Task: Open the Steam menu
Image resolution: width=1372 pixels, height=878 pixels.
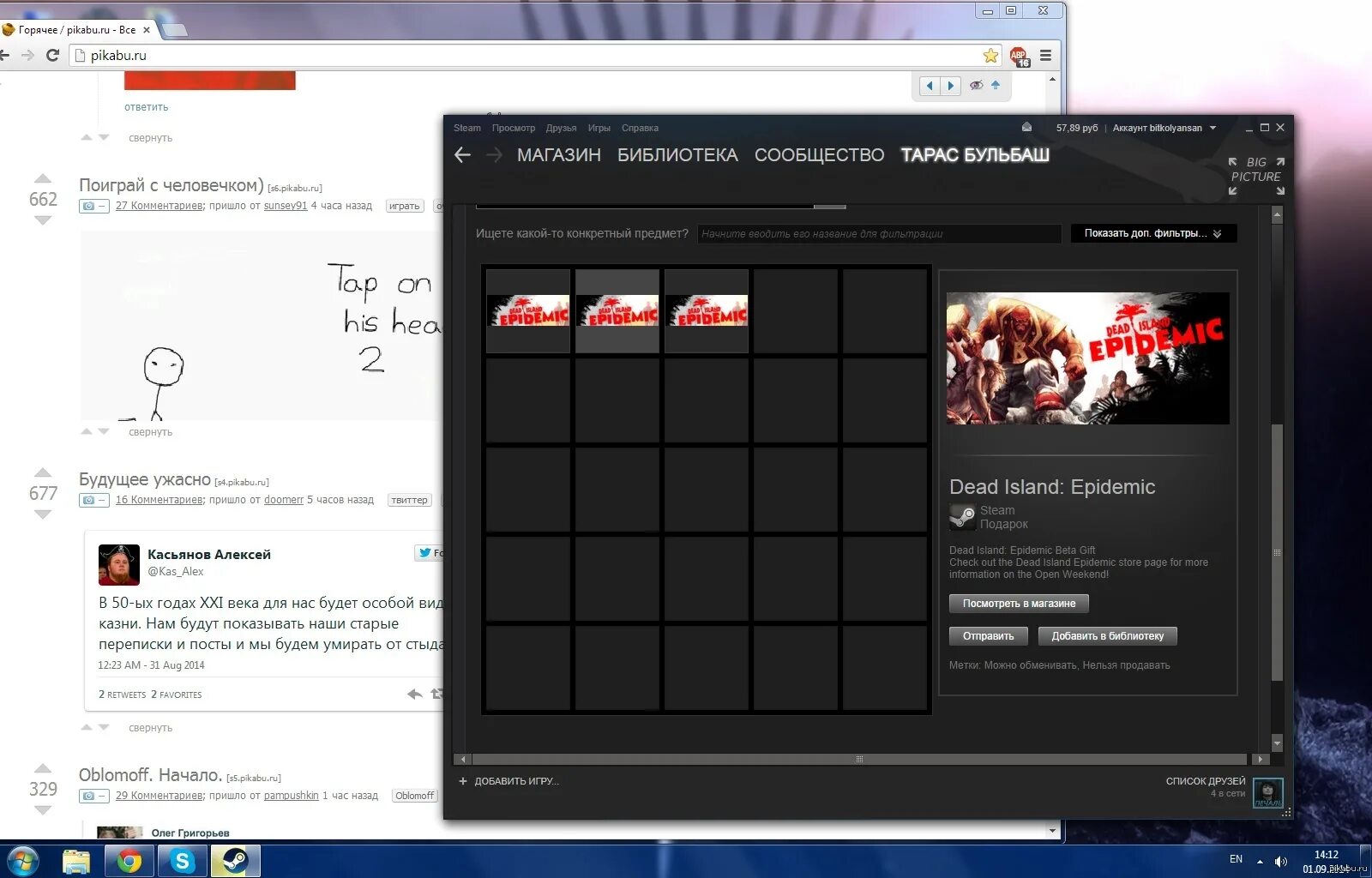Action: point(467,128)
